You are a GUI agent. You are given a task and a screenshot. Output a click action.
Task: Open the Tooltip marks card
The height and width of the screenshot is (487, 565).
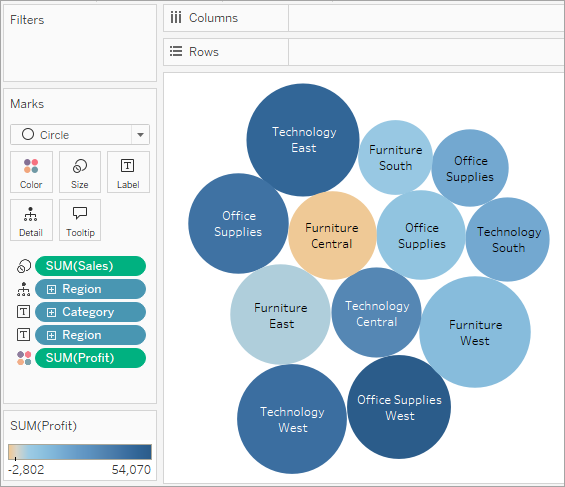coord(80,220)
